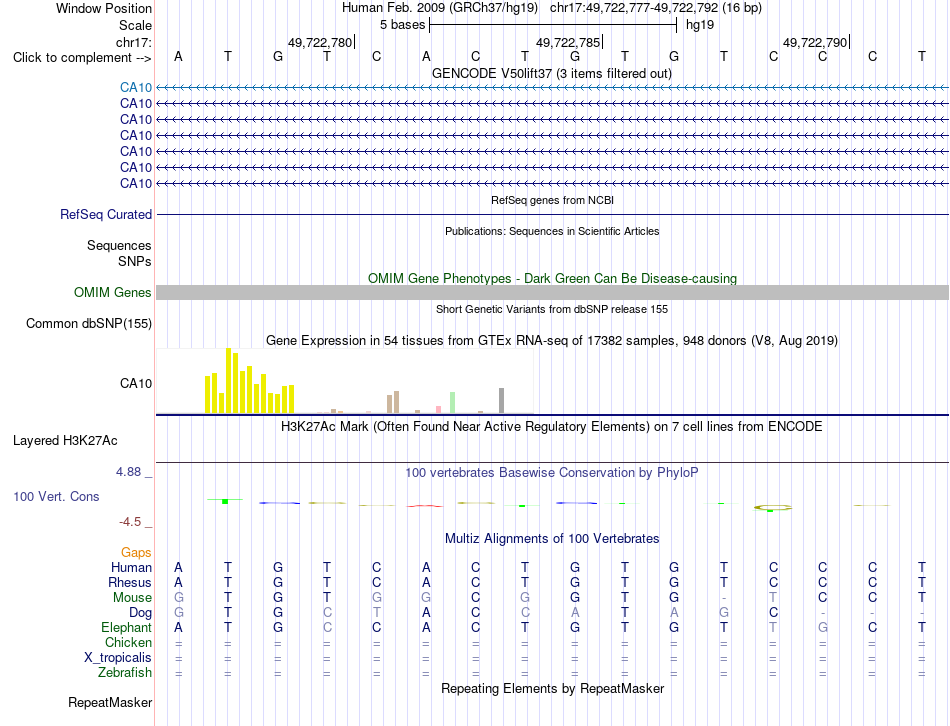Click the pink bar in the GTEx chart
Image resolution: width=950 pixels, height=726 pixels.
click(x=438, y=410)
